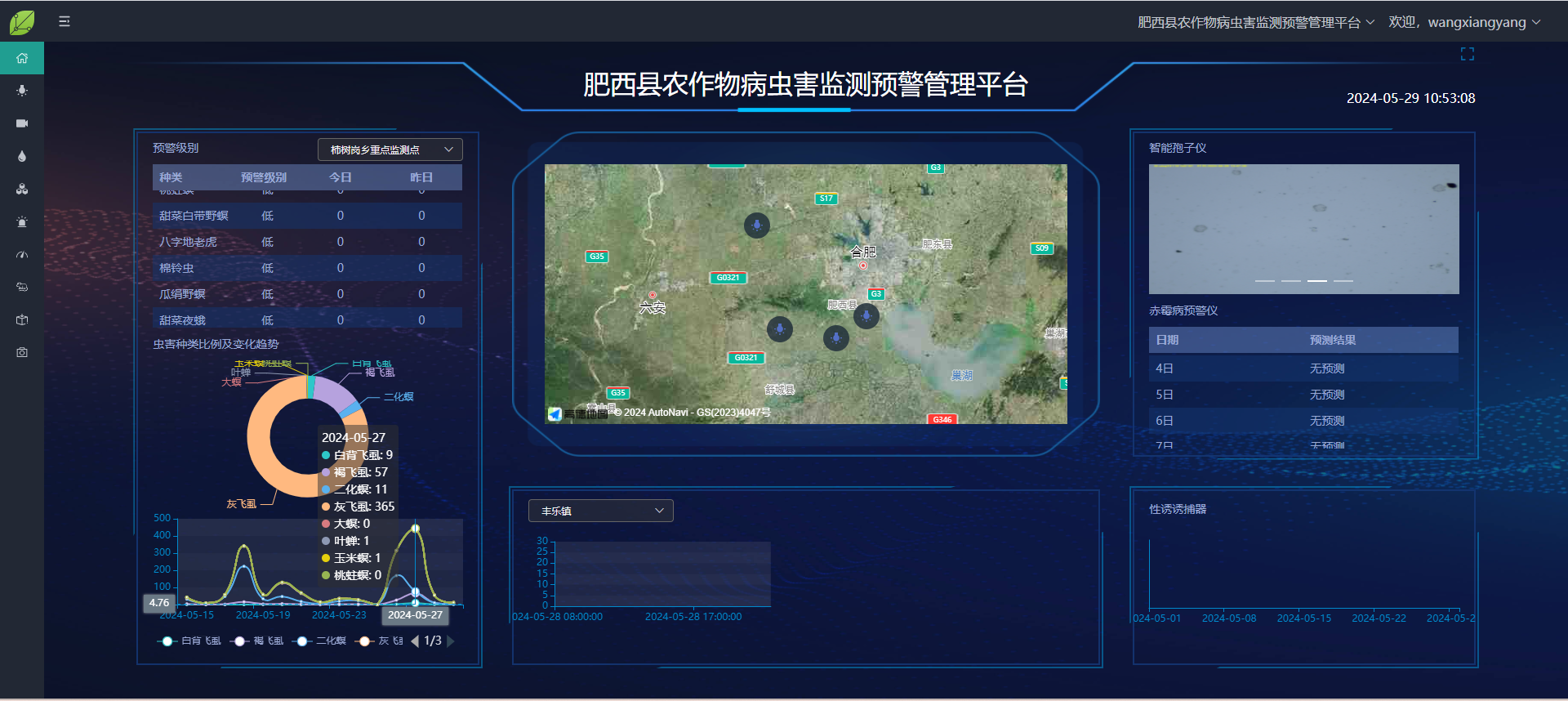Click the 昨日 column header

pos(421,177)
